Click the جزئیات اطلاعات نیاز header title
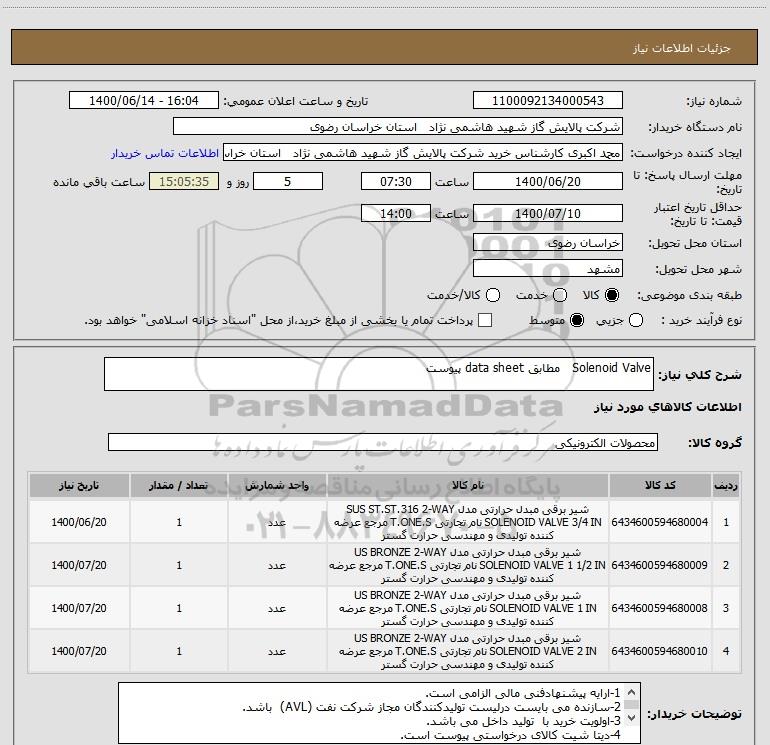The image size is (770, 745). (x=682, y=48)
